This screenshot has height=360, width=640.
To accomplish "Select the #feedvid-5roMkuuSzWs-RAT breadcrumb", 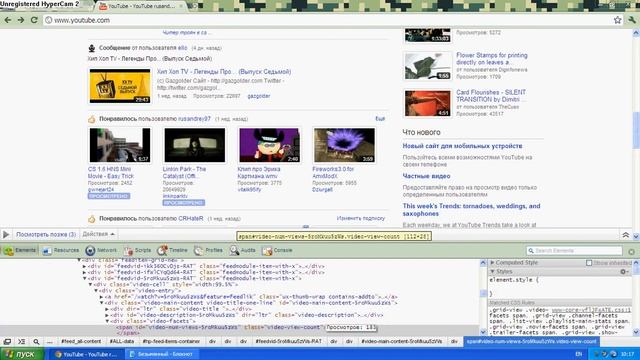I will 289,341.
